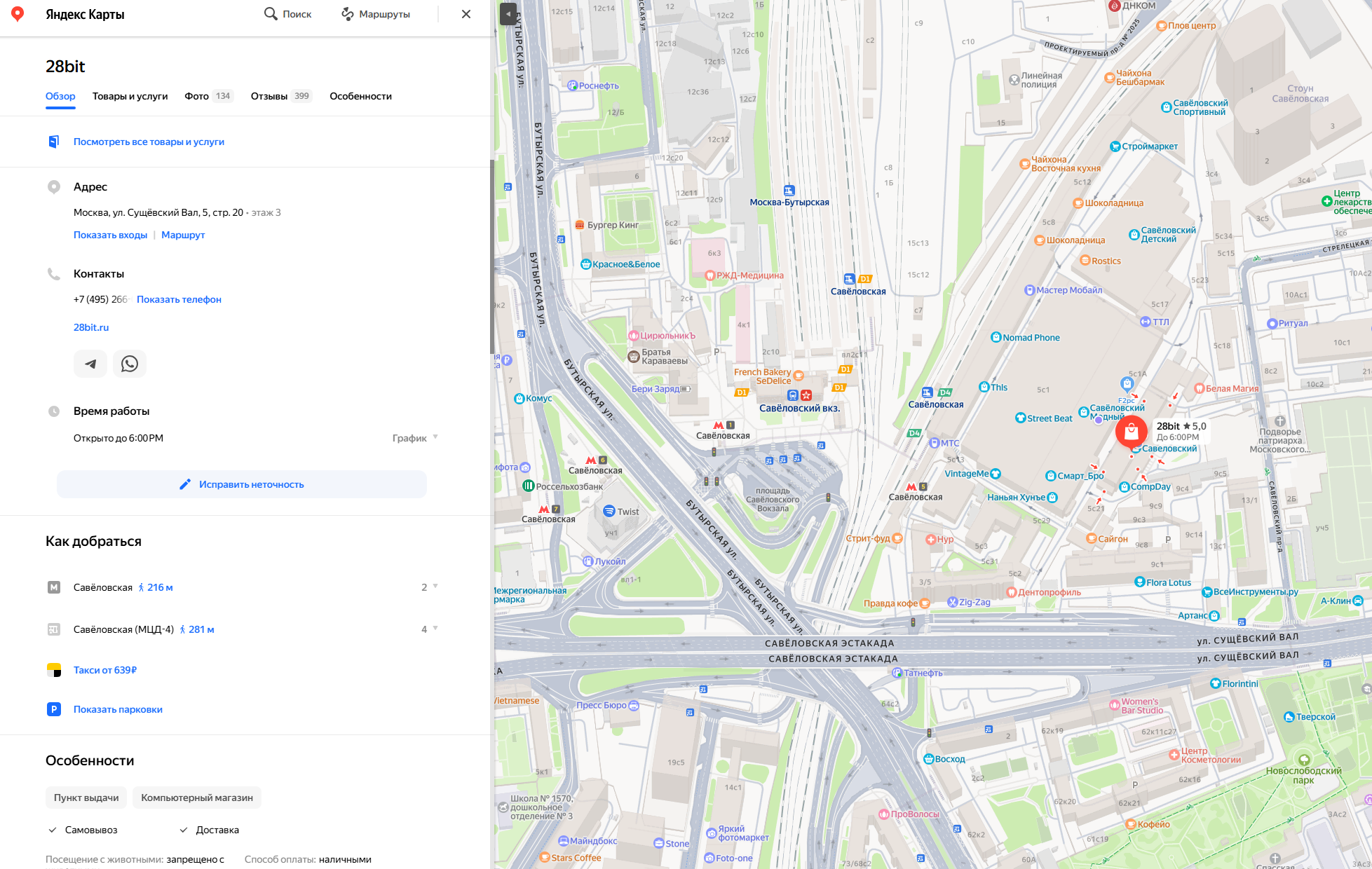The image size is (1372, 869).
Task: Open the 28bit.ru website link
Action: coord(91,327)
